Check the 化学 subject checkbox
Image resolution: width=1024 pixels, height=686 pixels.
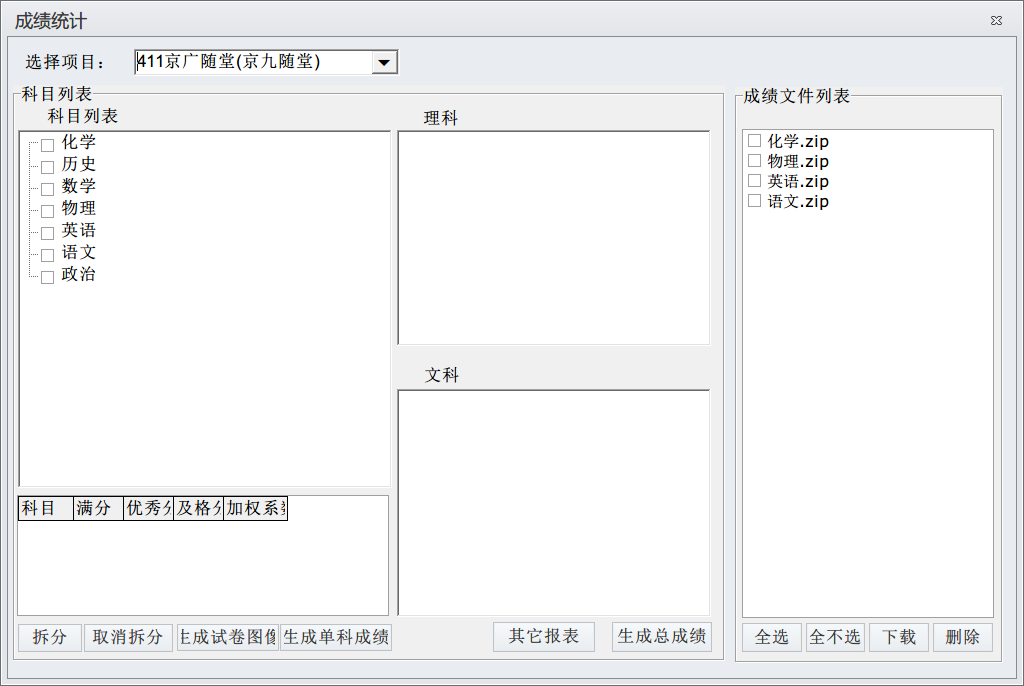(x=47, y=146)
